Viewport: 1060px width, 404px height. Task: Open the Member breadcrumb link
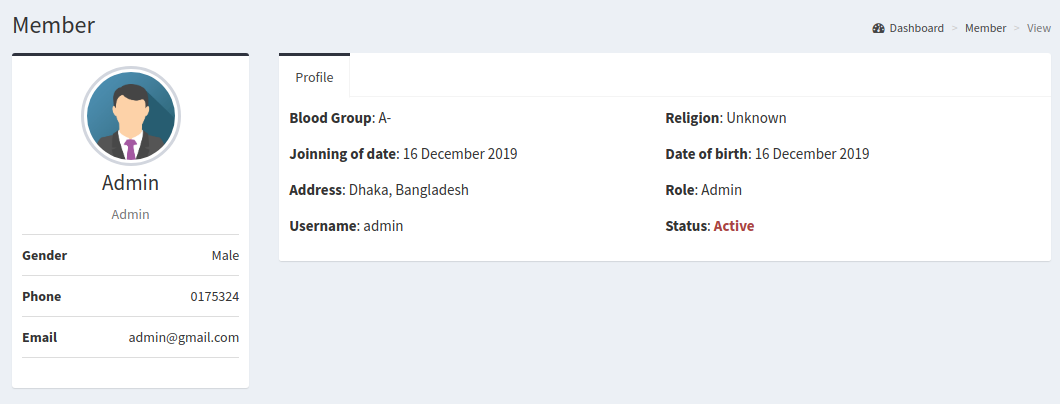985,28
